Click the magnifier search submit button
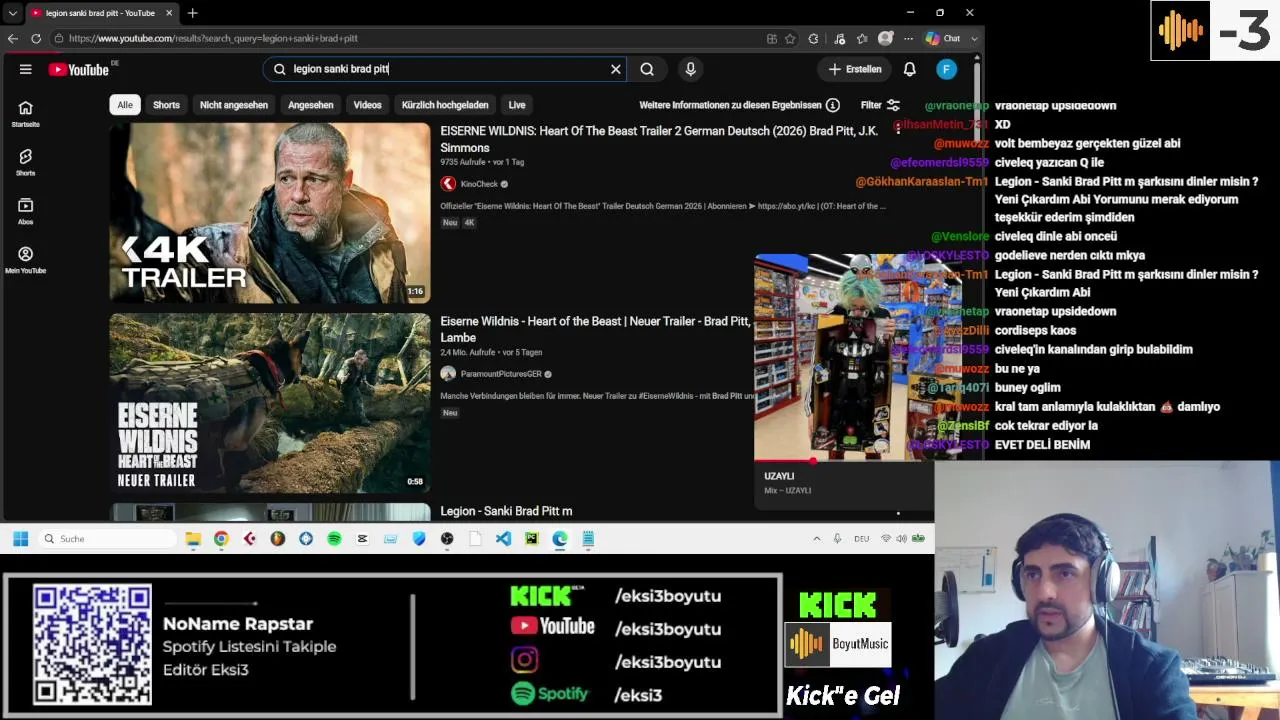 [647, 69]
